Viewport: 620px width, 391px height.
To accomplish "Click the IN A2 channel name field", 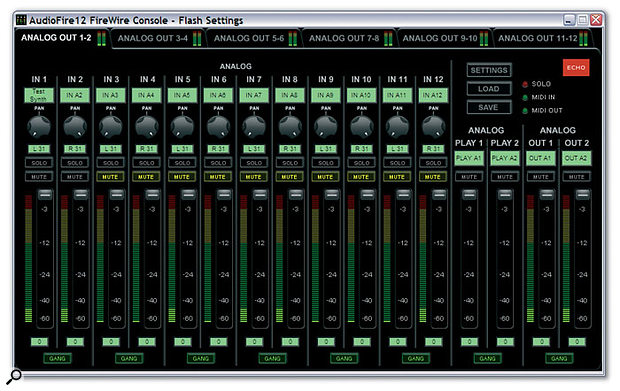I will tap(75, 95).
